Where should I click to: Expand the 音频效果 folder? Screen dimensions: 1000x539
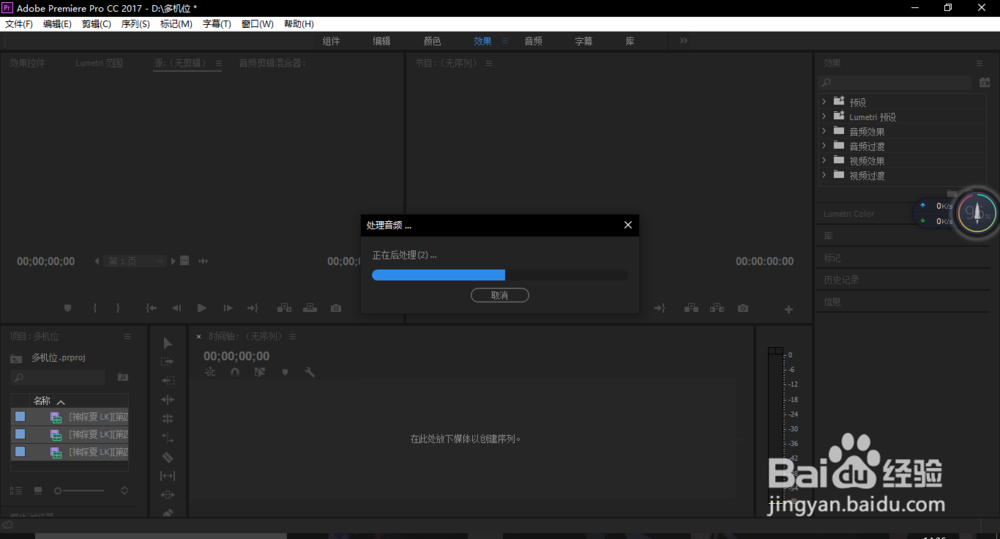824,131
